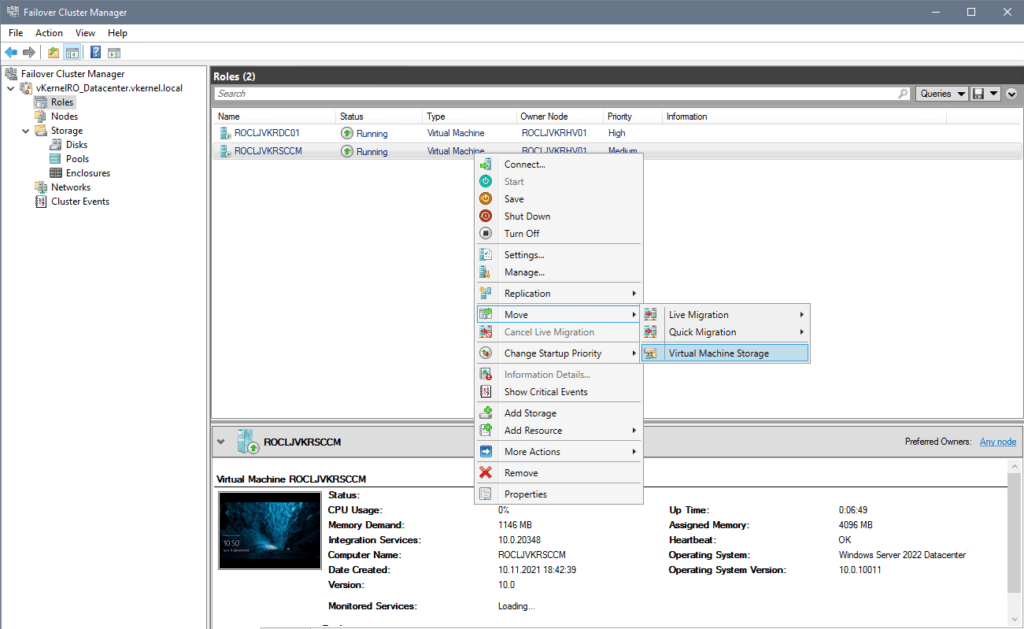The width and height of the screenshot is (1024, 629).
Task: Open the Queries dropdown
Action: (x=942, y=93)
